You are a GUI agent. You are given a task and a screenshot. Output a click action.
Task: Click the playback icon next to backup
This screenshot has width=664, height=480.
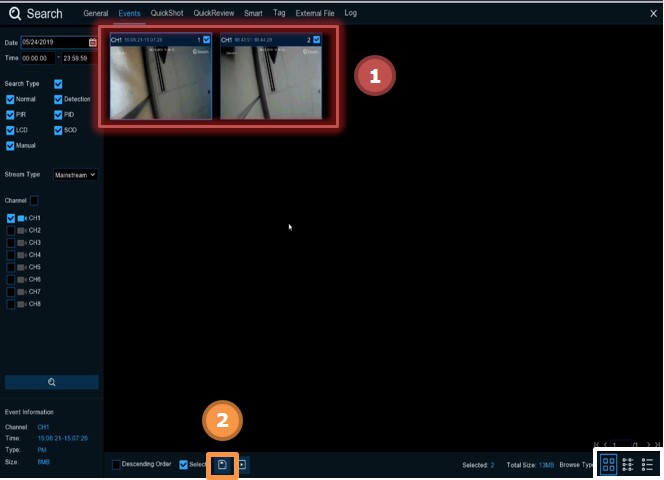click(x=242, y=464)
